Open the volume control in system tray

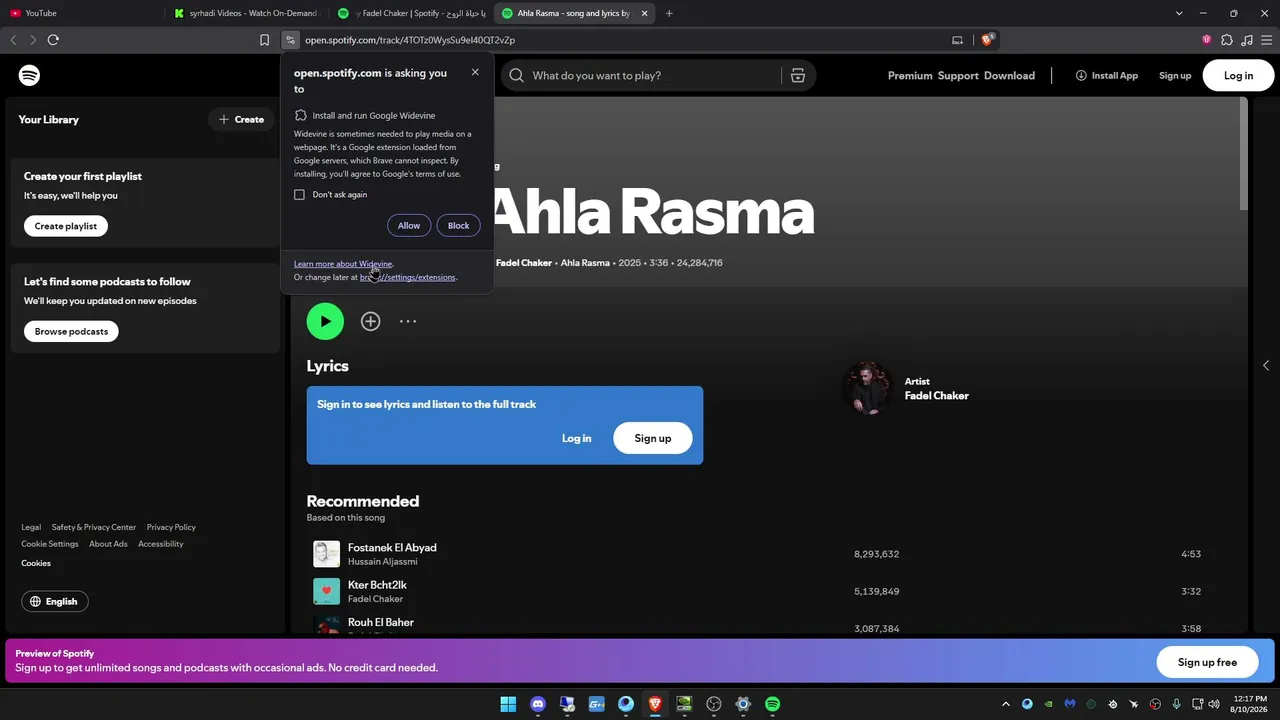tap(1214, 704)
